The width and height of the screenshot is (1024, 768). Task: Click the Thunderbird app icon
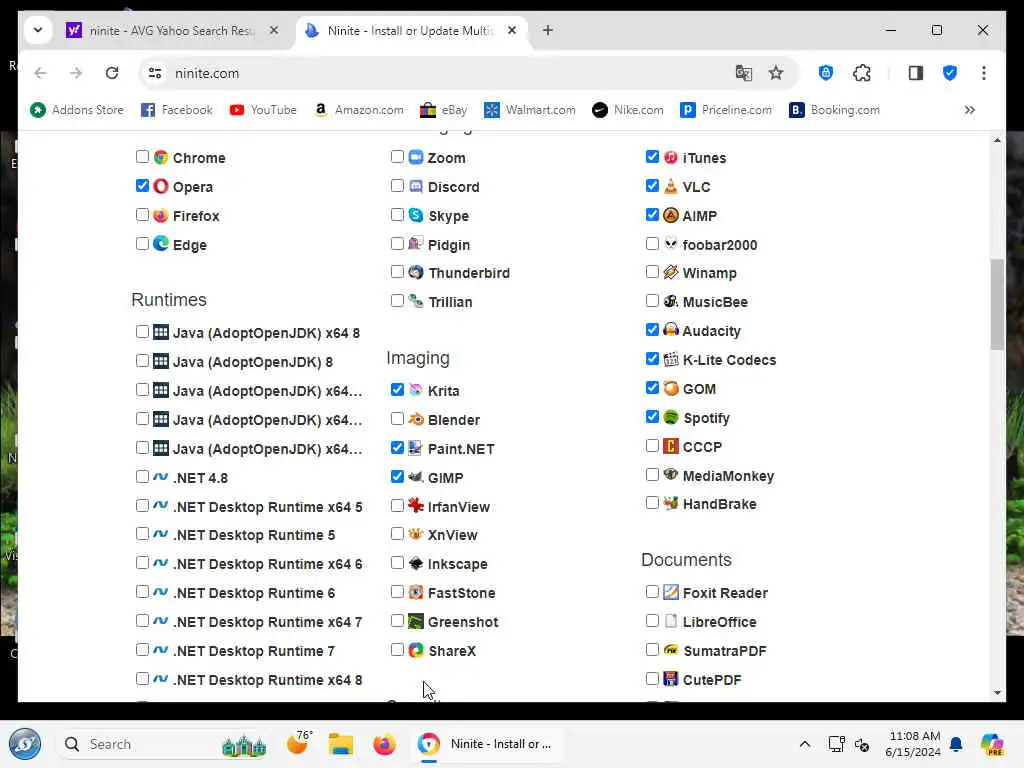[x=416, y=272]
